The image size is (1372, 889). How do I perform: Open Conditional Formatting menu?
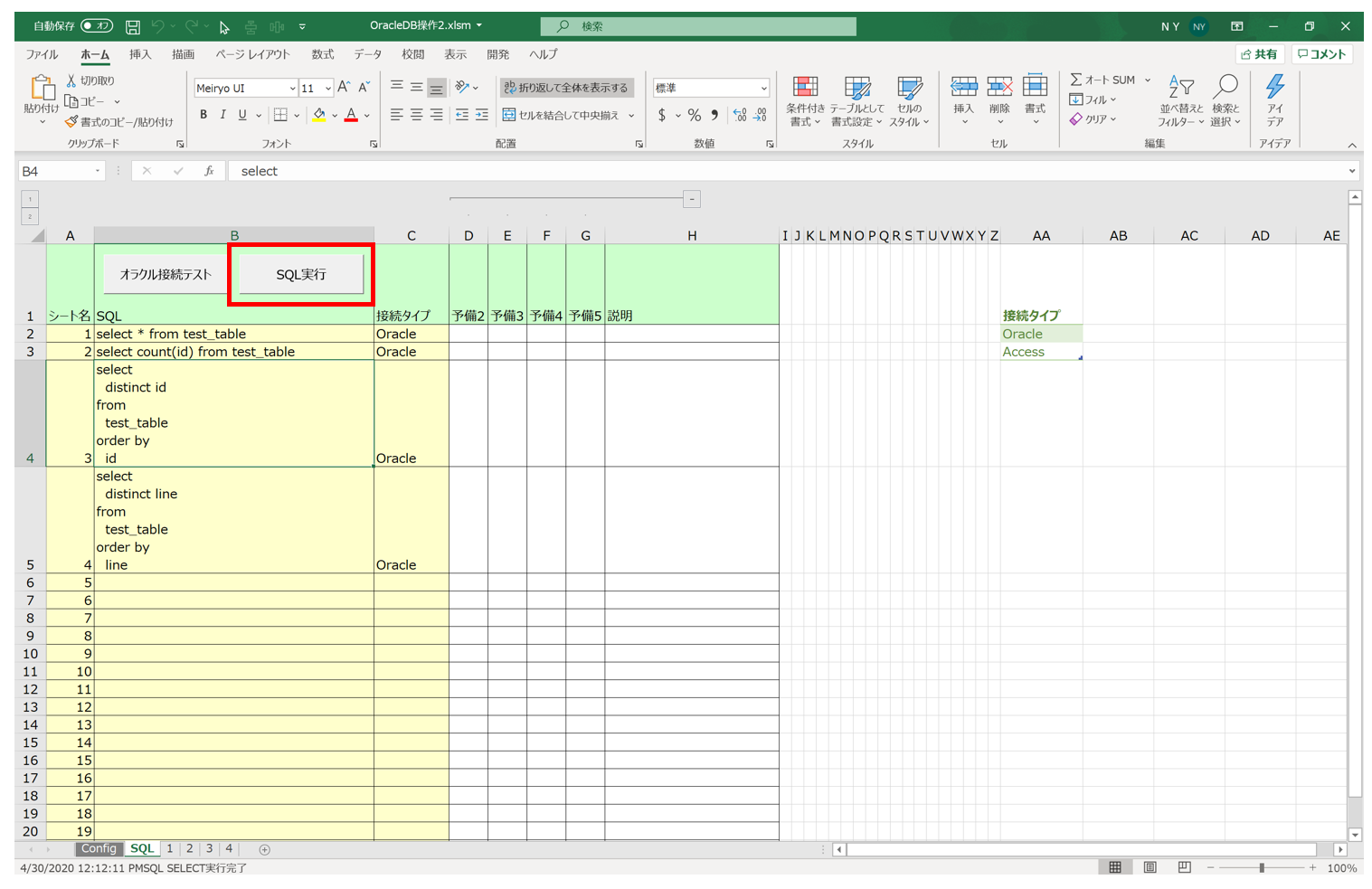coord(805,101)
